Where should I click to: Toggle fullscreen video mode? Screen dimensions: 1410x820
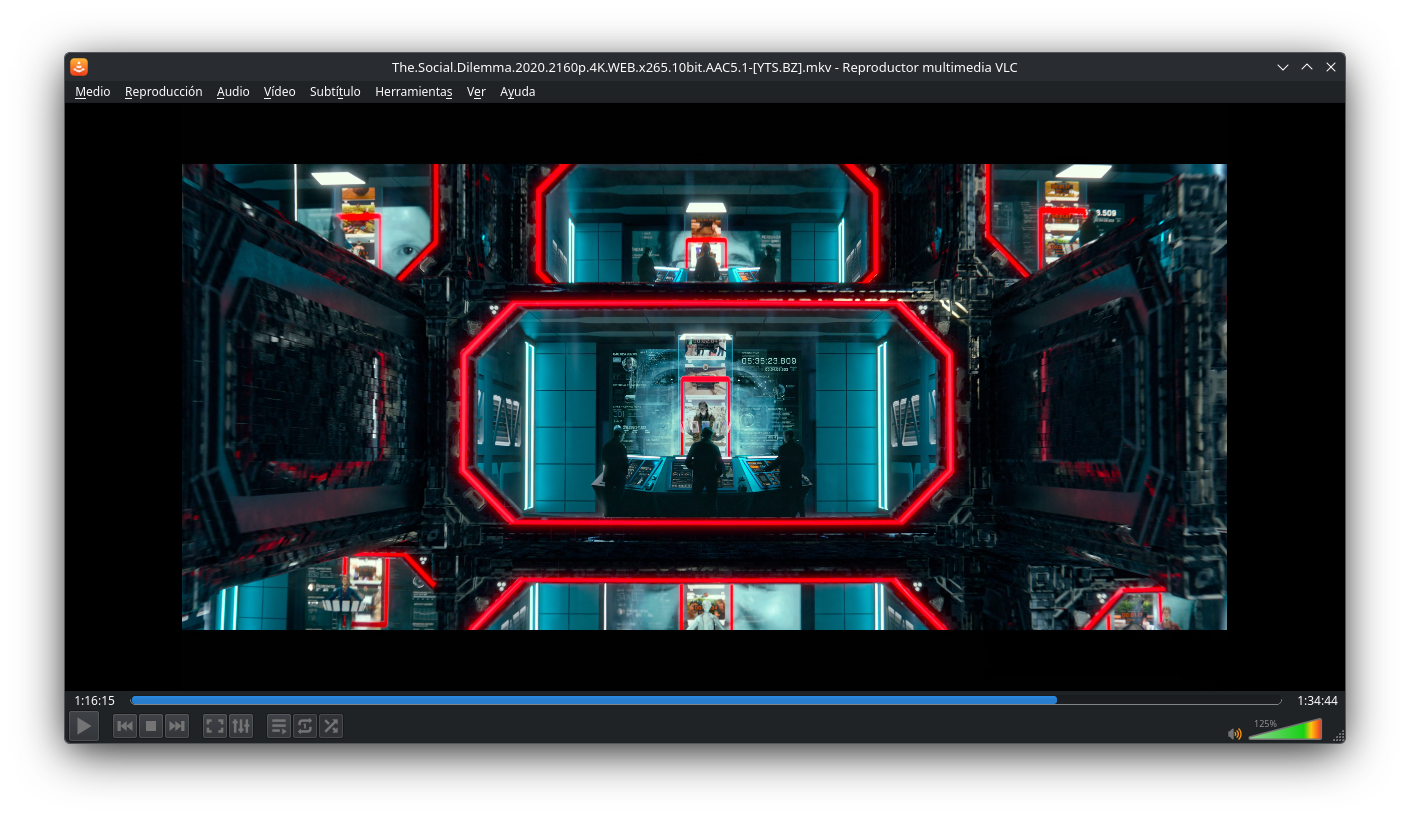tap(215, 726)
